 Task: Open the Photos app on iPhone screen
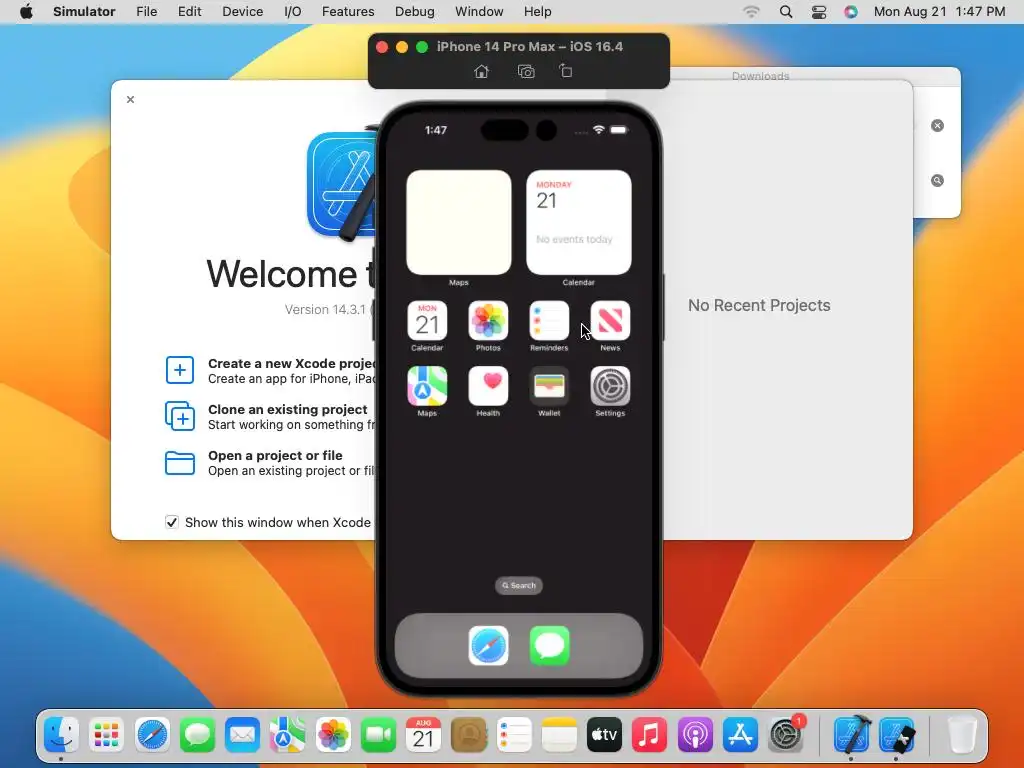(488, 321)
